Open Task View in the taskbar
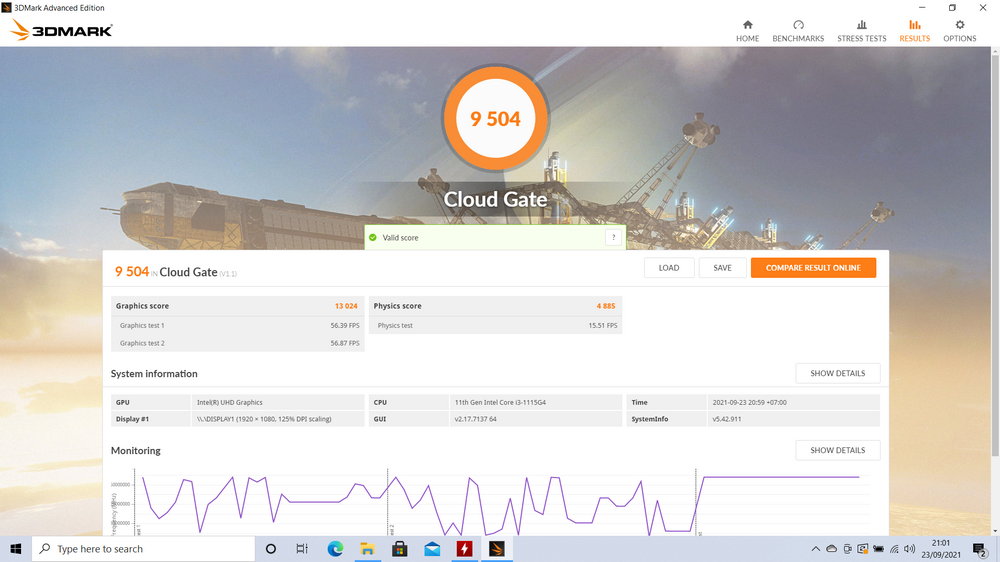The image size is (1000, 562). [302, 549]
